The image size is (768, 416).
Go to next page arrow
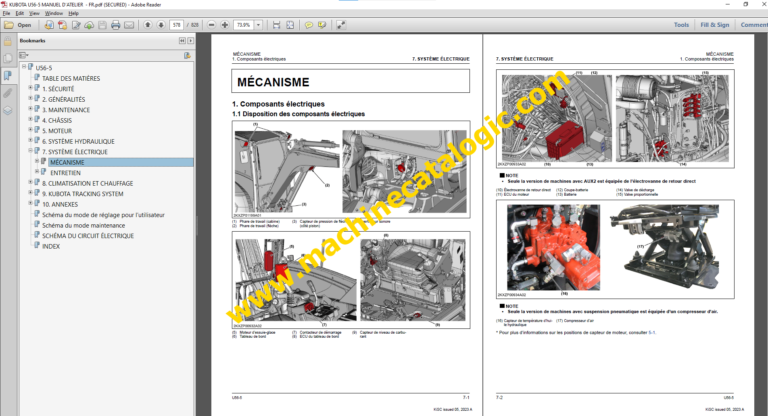(161, 25)
